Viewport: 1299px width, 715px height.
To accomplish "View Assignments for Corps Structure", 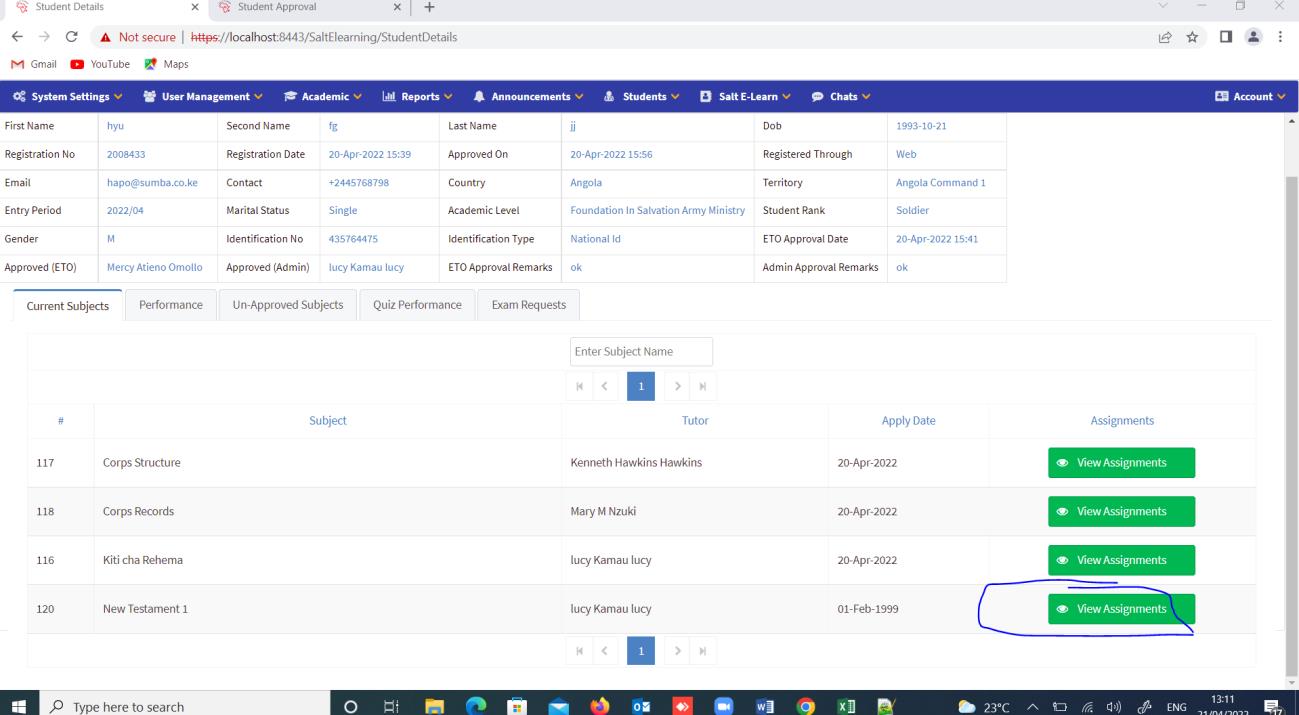I will (x=1121, y=462).
